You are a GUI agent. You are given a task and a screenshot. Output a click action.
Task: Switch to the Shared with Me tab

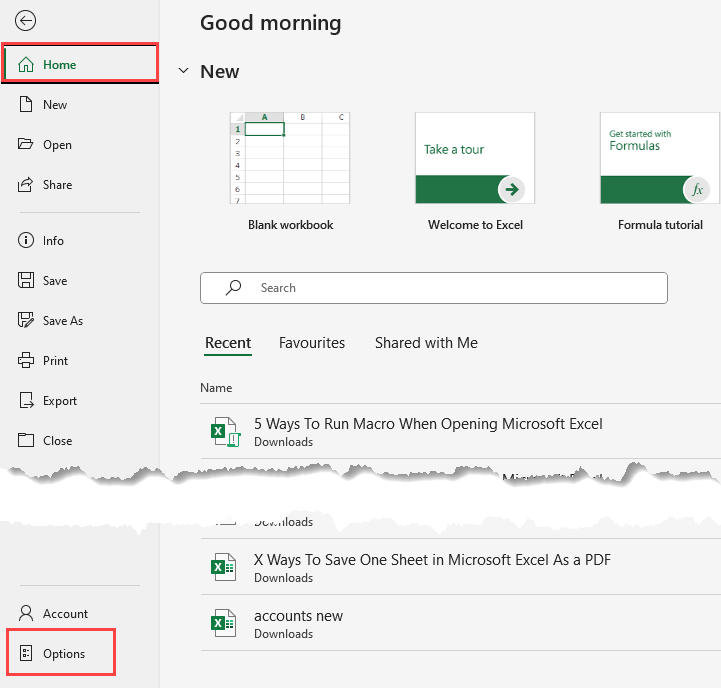click(x=426, y=343)
